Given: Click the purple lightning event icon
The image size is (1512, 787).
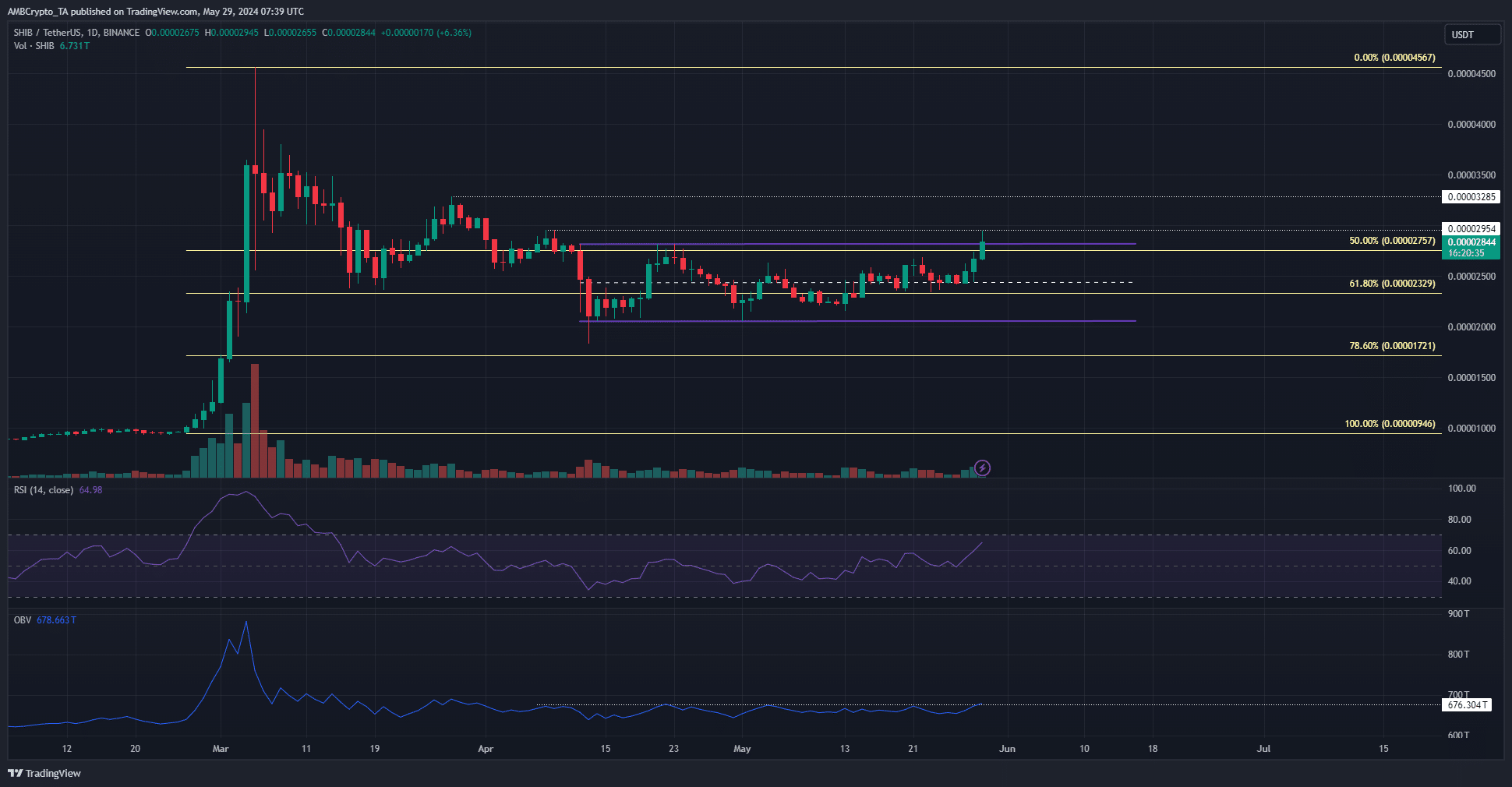Looking at the screenshot, I should coord(983,468).
